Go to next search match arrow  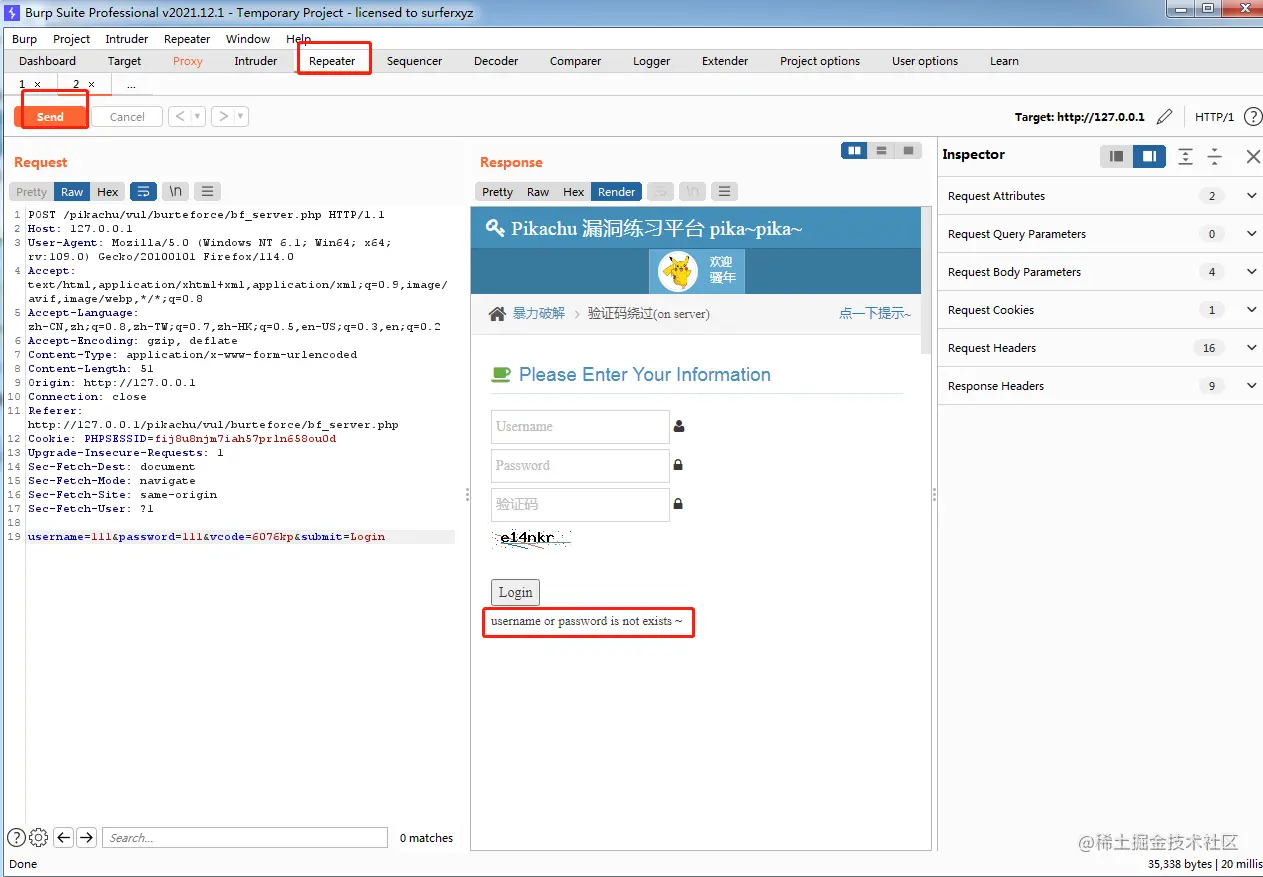(87, 837)
